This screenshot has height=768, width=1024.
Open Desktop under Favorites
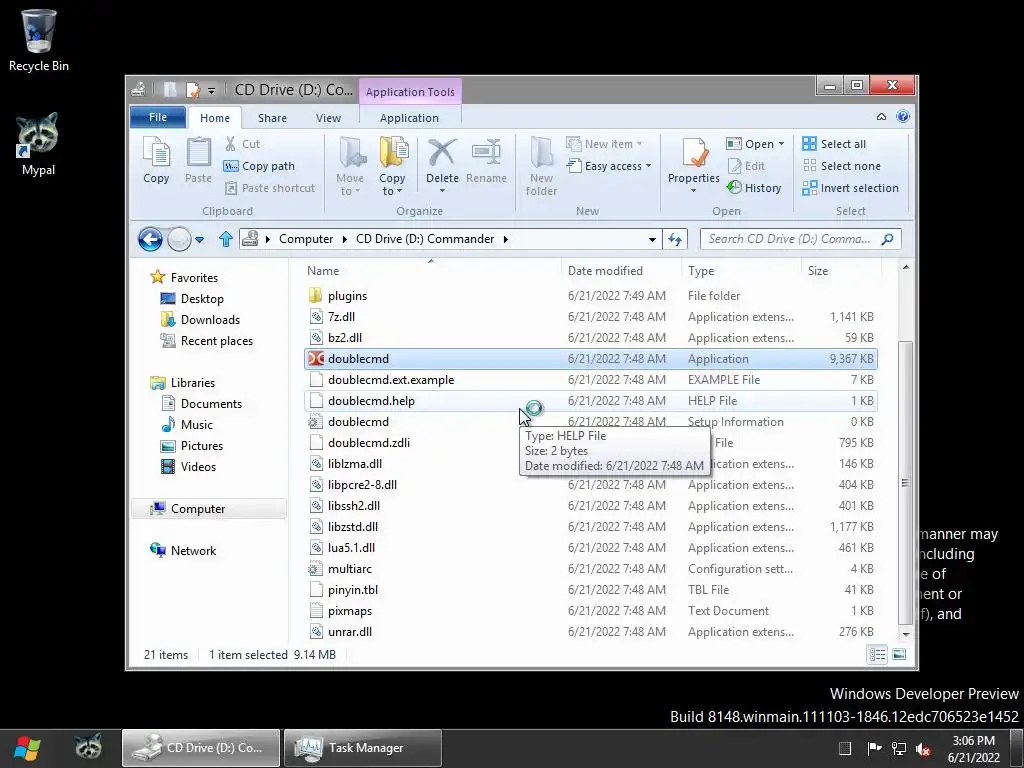(x=192, y=298)
